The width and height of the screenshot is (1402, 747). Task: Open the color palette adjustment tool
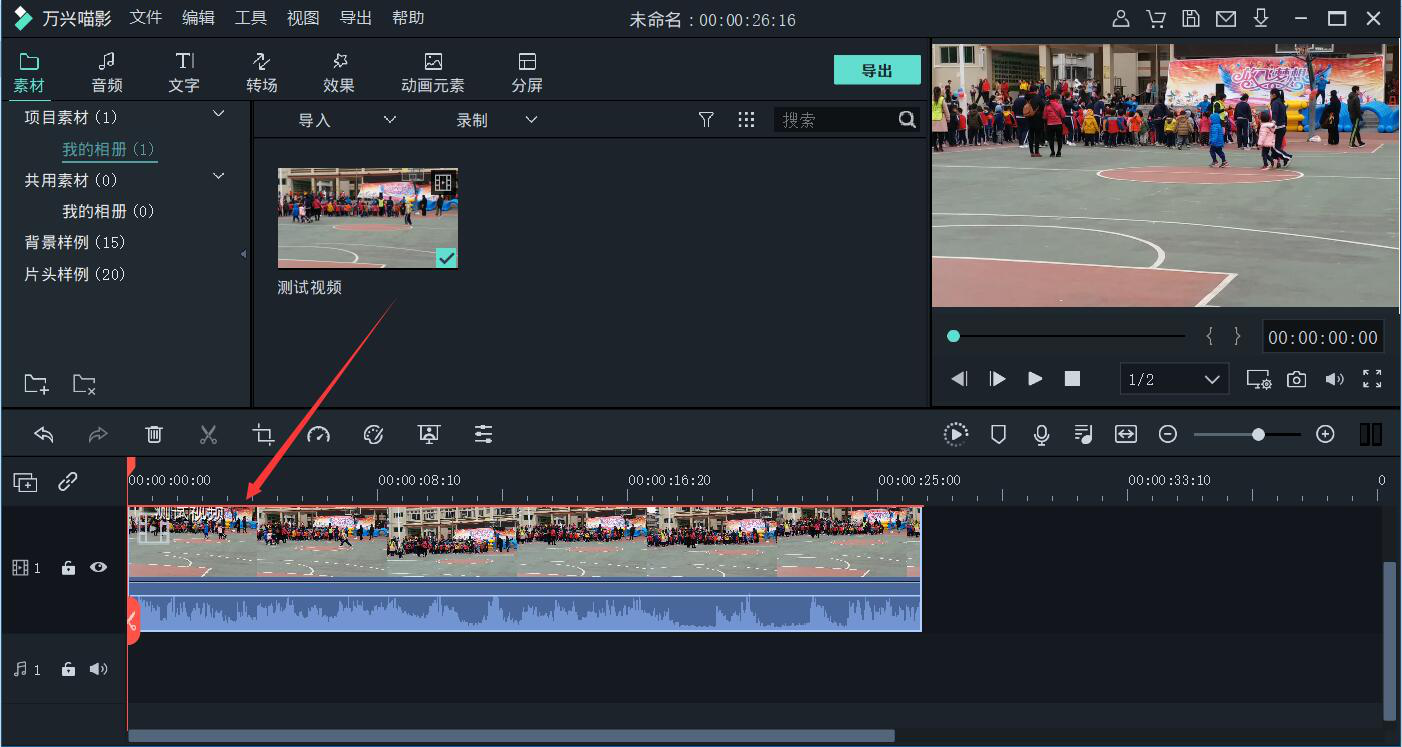tap(373, 434)
